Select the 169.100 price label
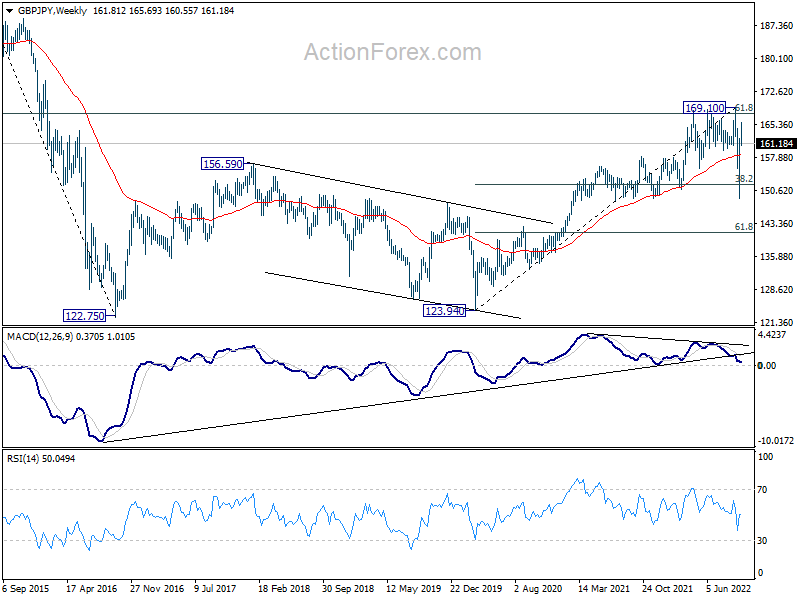This screenshot has width=800, height=600. (x=705, y=108)
